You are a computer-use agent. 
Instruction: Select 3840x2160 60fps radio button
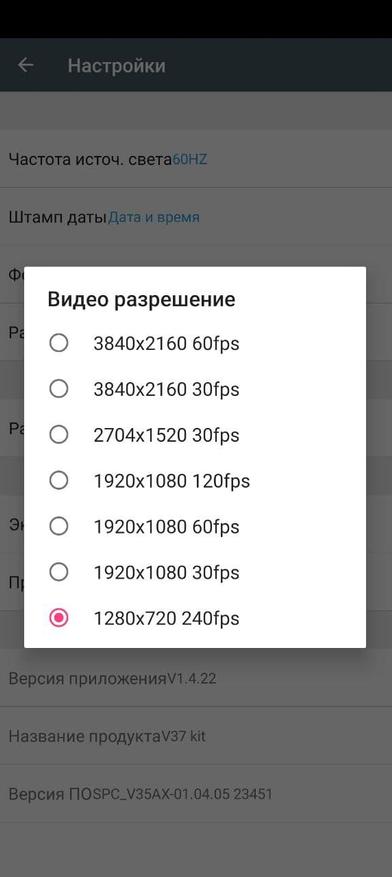(x=59, y=343)
